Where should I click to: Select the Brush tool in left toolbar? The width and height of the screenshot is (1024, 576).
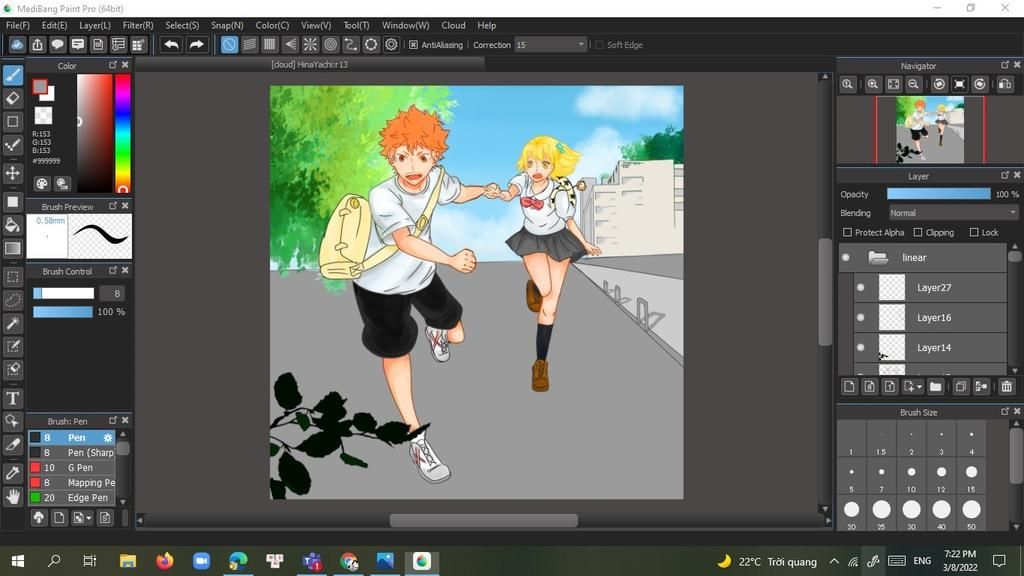(12, 75)
